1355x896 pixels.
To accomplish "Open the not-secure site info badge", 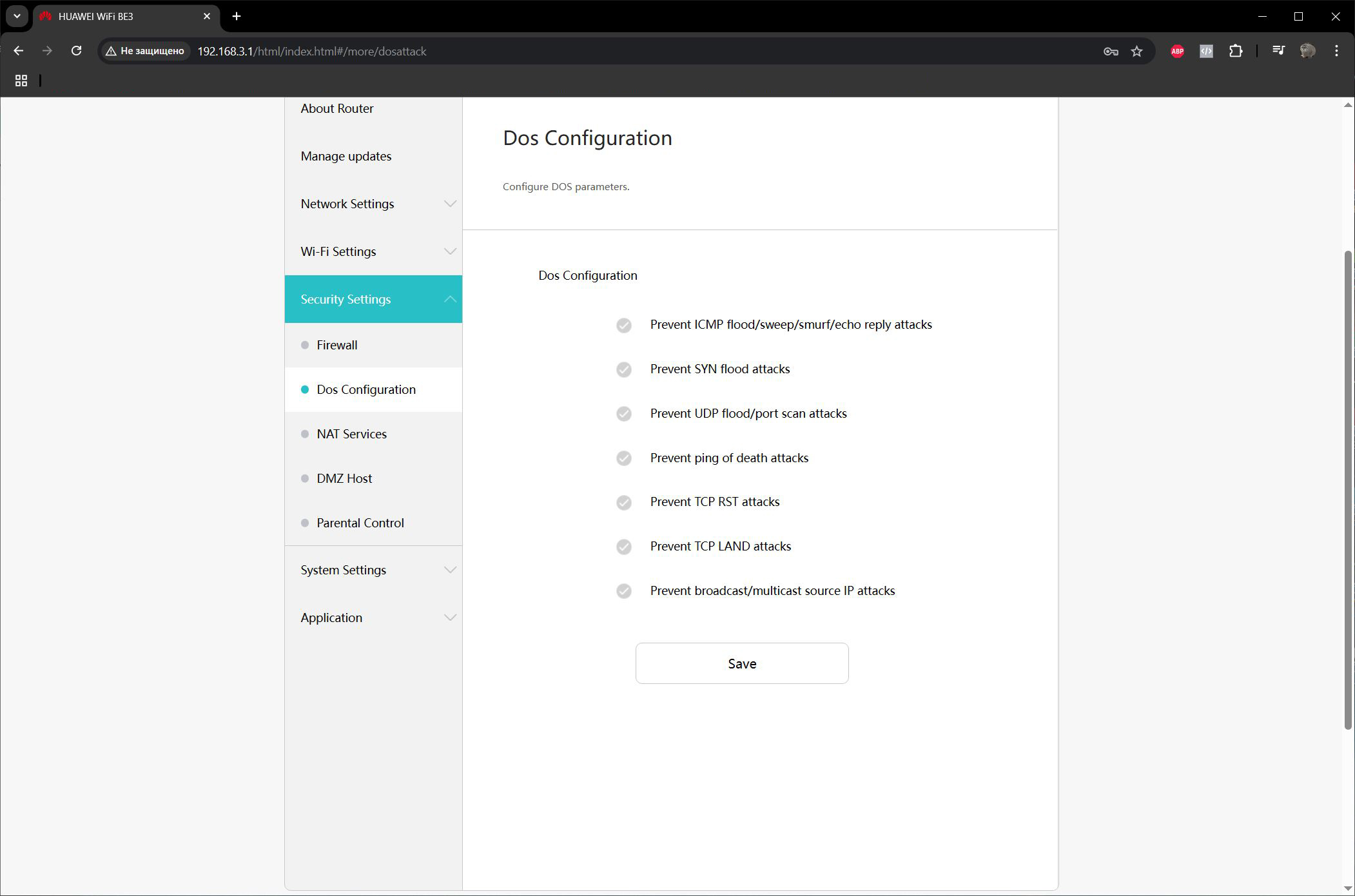I will click(145, 51).
